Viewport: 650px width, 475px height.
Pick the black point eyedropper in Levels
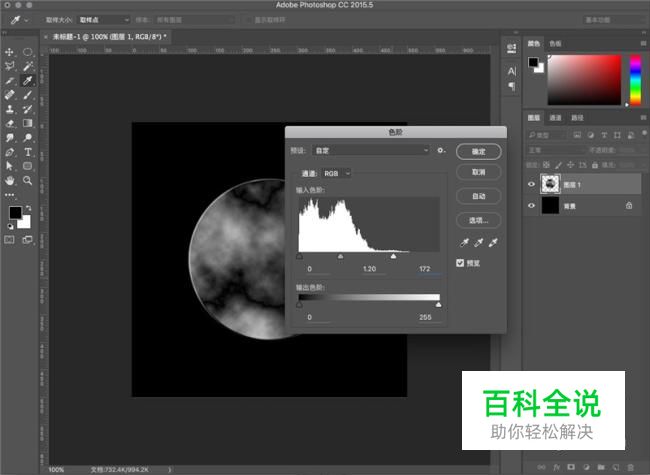click(464, 242)
